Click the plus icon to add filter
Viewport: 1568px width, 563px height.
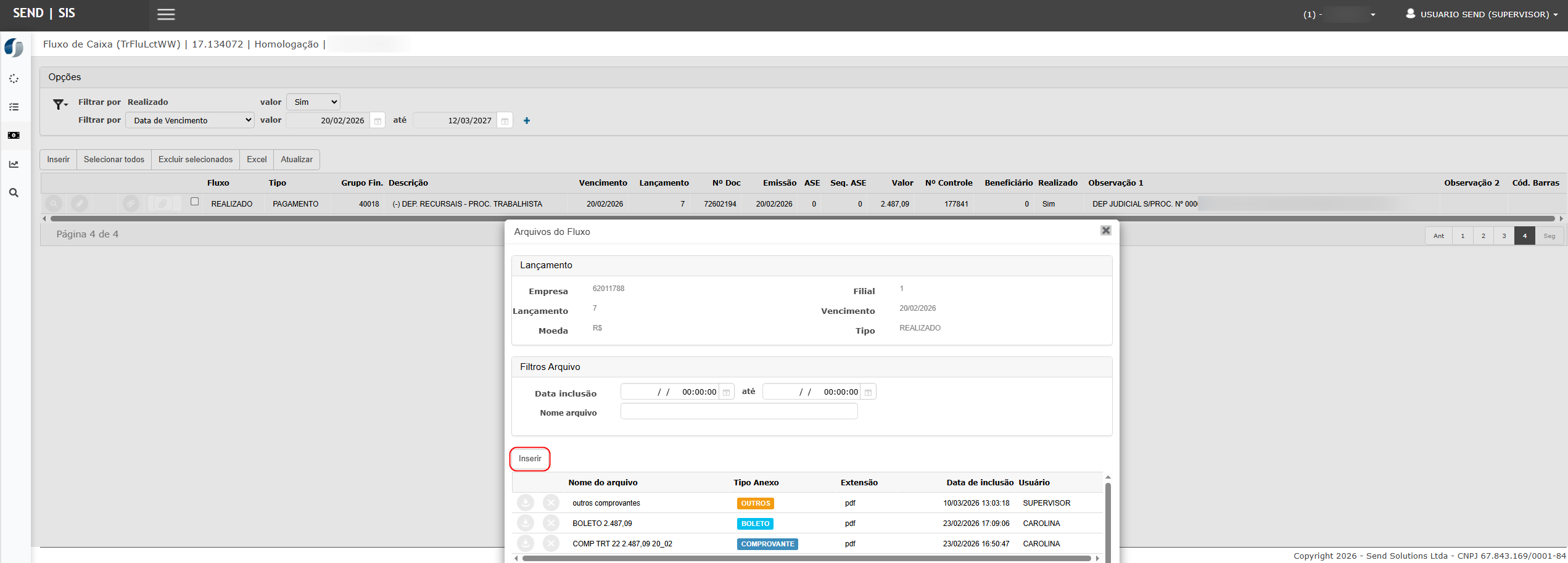tap(527, 121)
